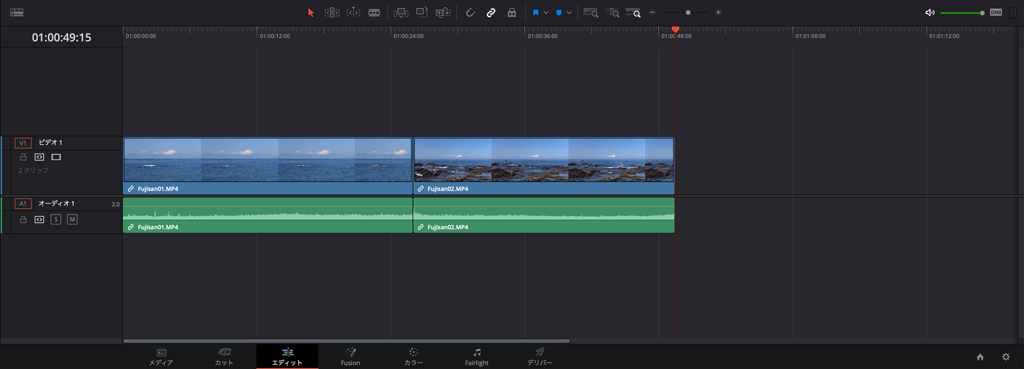
Task: Click the minus zoom out button
Action: point(652,12)
